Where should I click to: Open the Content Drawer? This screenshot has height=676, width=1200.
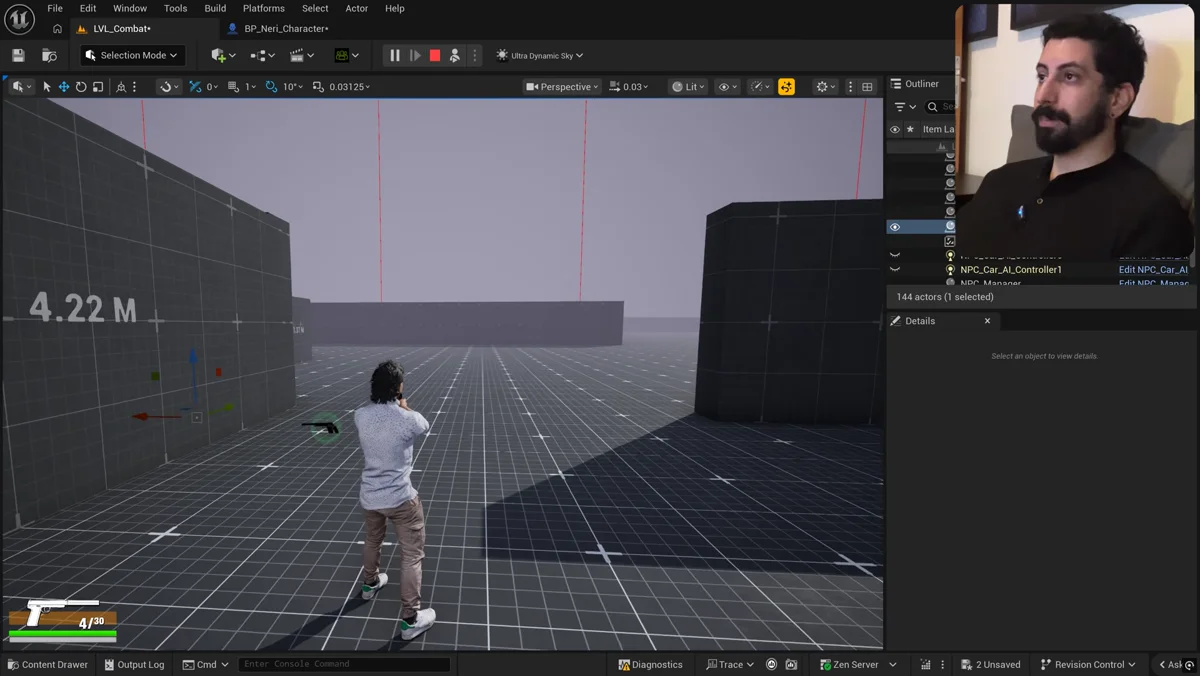[47, 664]
